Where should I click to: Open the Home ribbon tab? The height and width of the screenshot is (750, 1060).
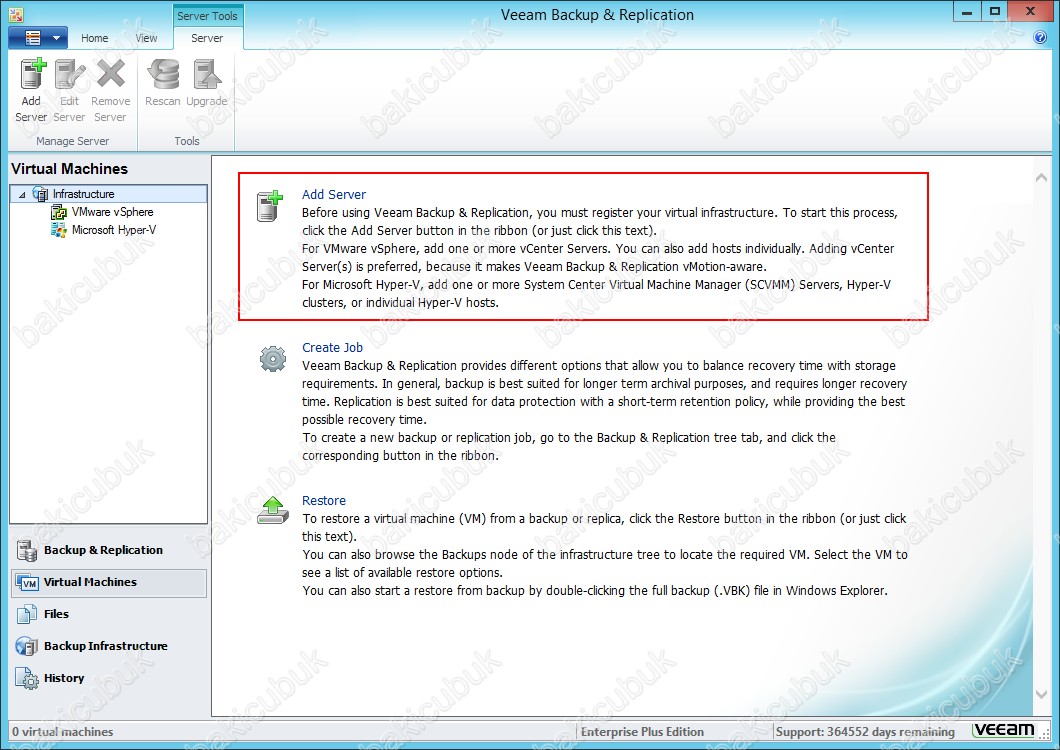coord(95,38)
